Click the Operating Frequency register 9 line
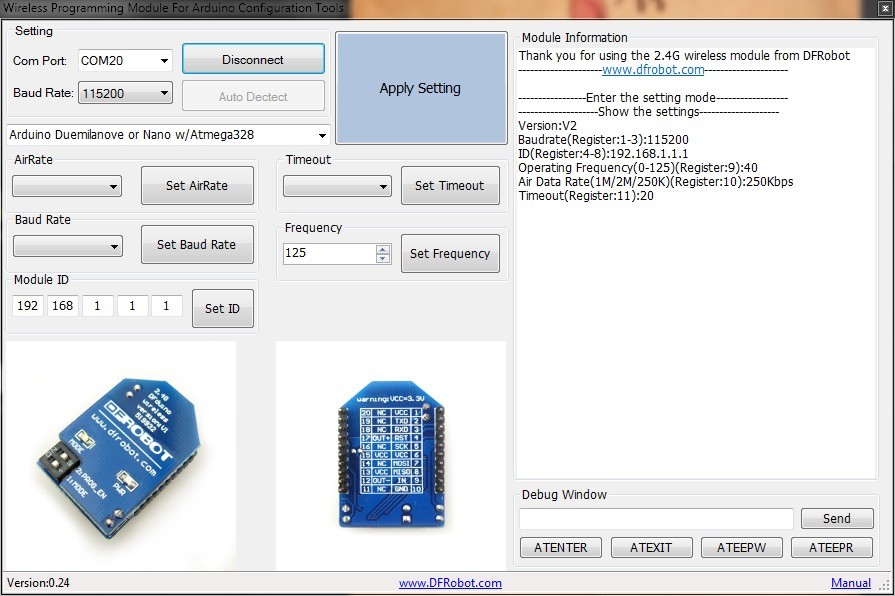895x596 pixels. click(638, 168)
